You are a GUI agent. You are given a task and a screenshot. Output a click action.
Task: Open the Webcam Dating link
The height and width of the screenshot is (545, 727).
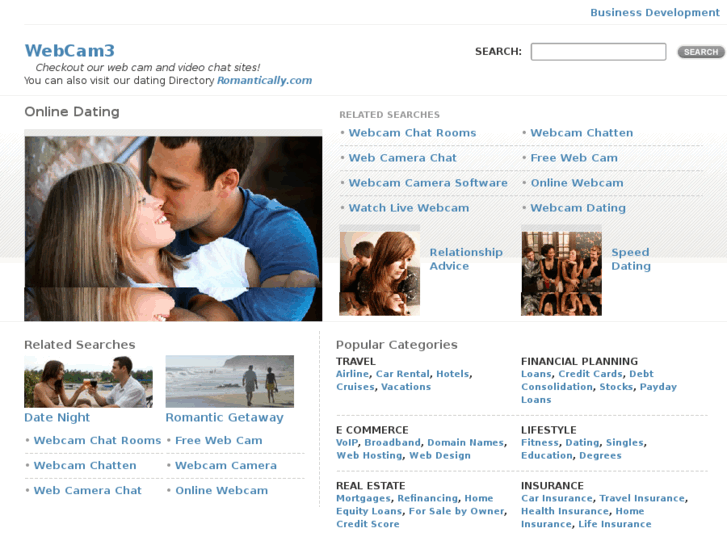(578, 208)
